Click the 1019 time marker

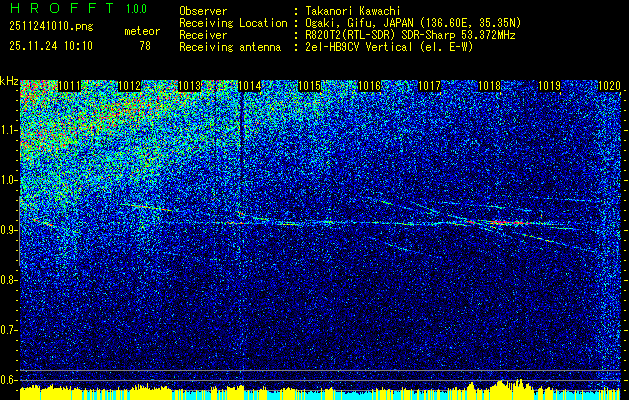pos(549,86)
